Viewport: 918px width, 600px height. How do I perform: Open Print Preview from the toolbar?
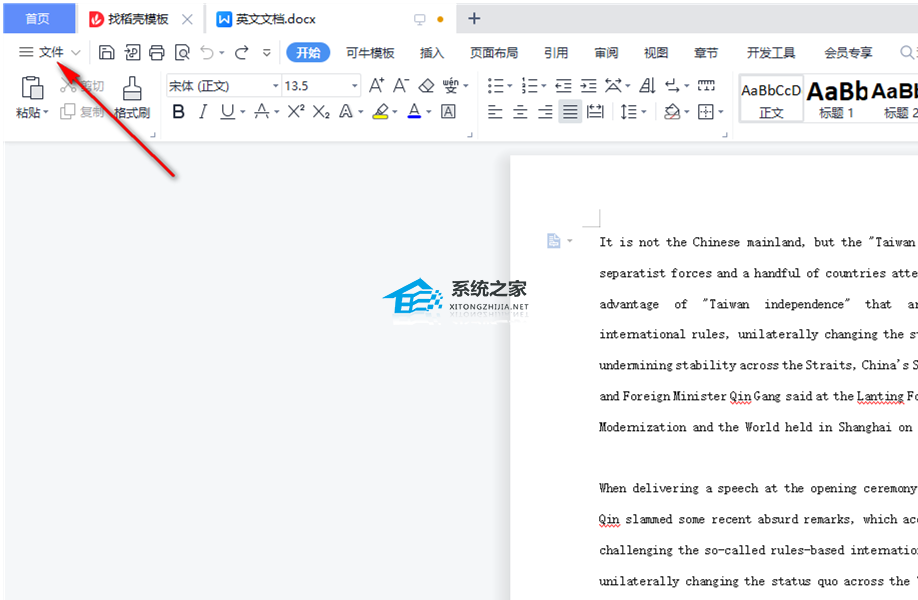click(x=182, y=52)
